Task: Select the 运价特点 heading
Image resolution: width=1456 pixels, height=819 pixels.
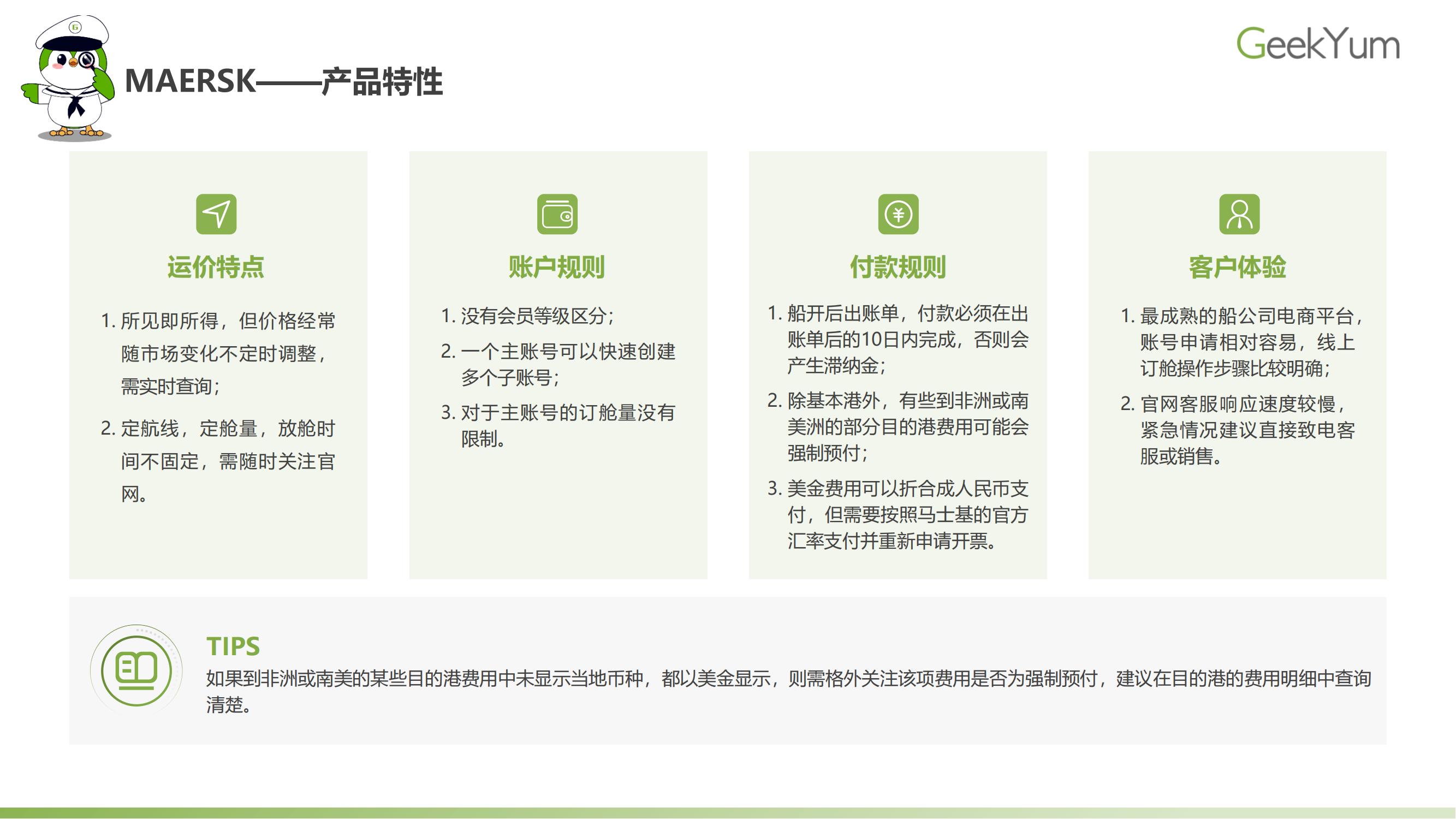Action: tap(216, 267)
